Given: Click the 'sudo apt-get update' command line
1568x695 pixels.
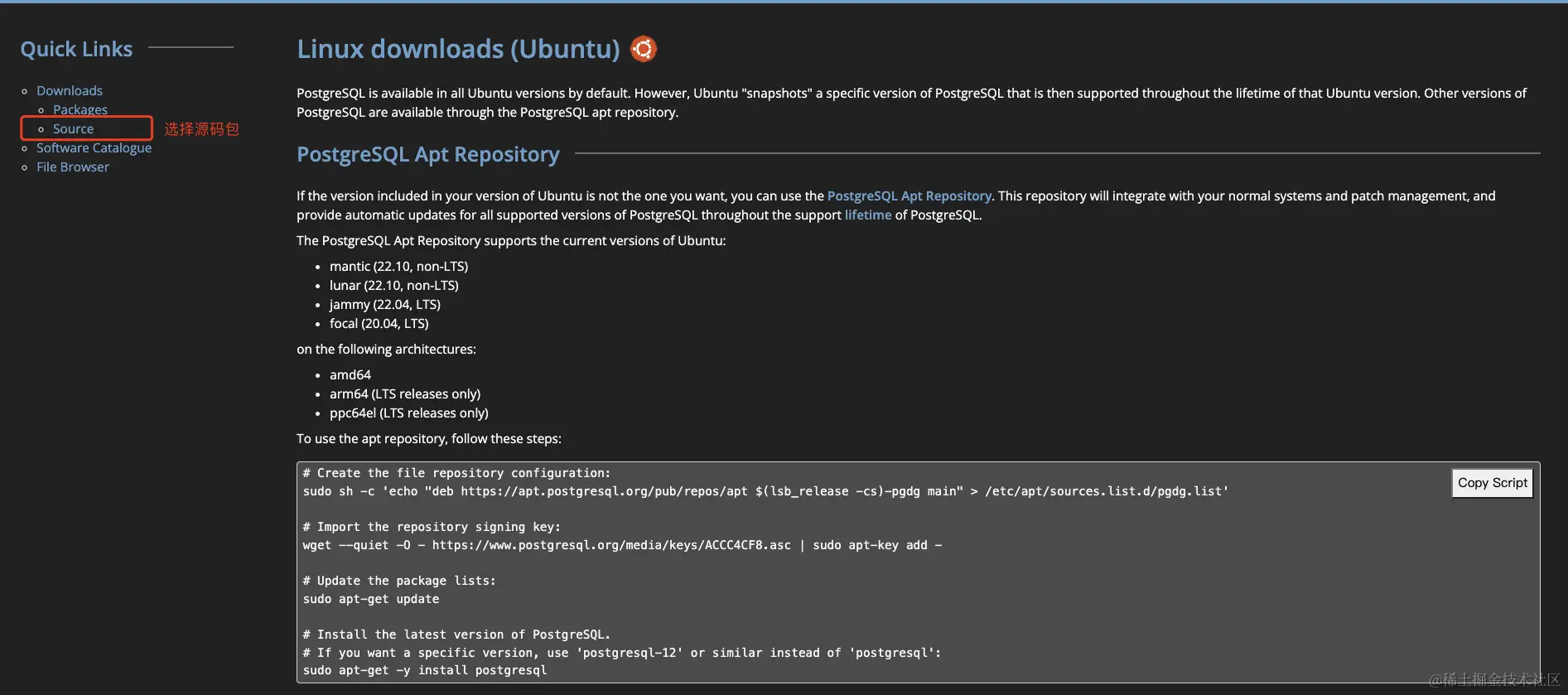Looking at the screenshot, I should [x=371, y=599].
